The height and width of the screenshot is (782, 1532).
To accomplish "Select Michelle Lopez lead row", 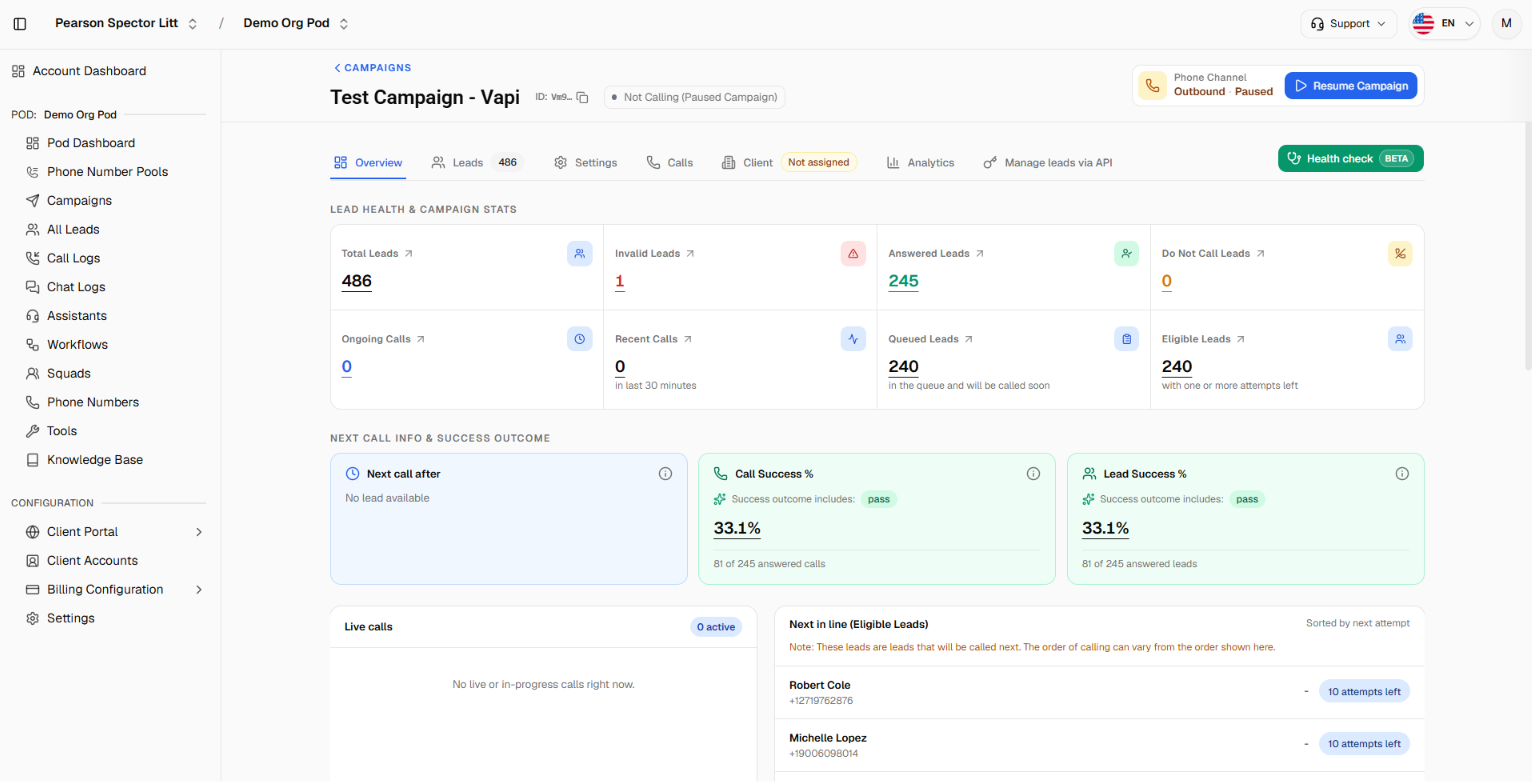I will (1099, 745).
